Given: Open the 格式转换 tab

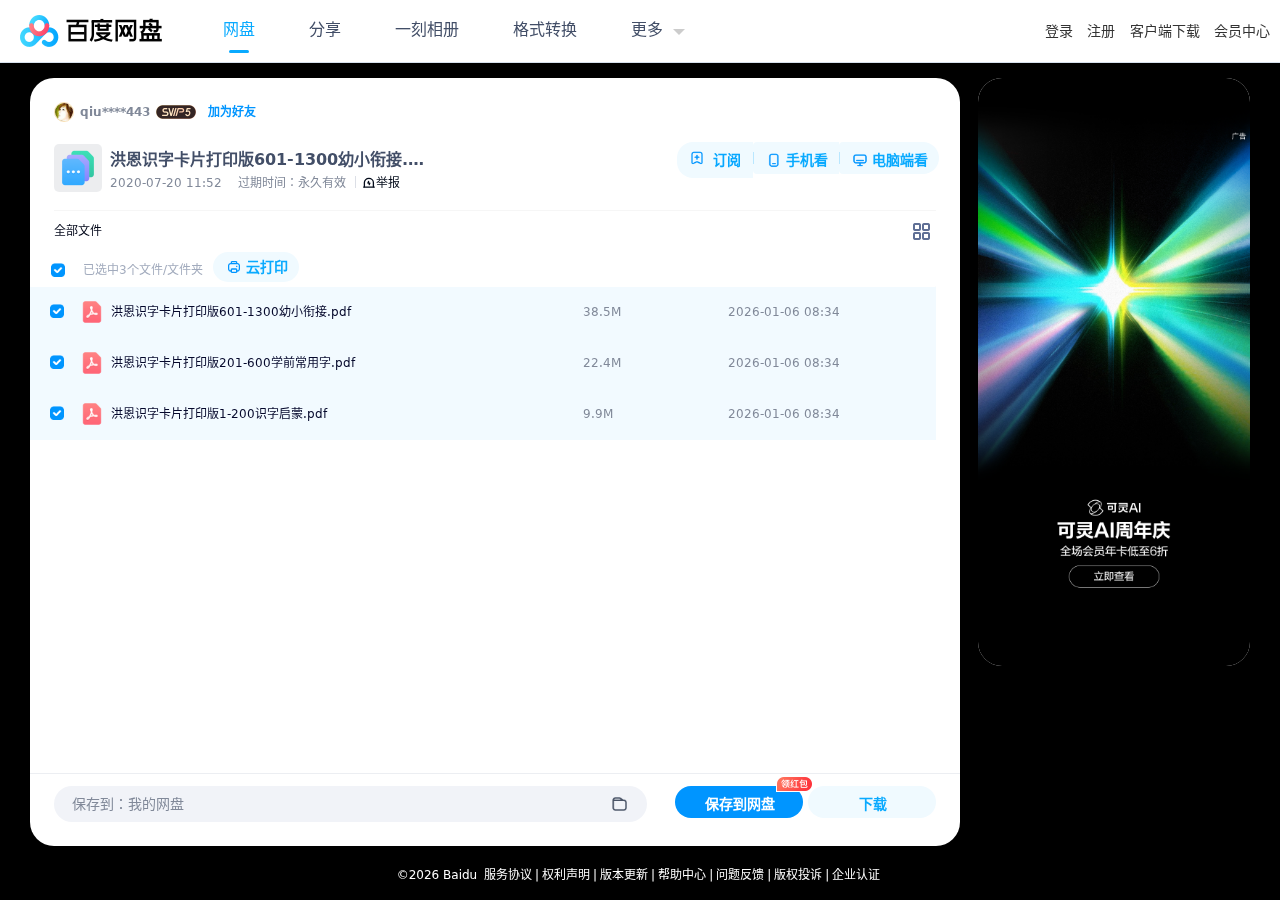Looking at the screenshot, I should (x=545, y=30).
